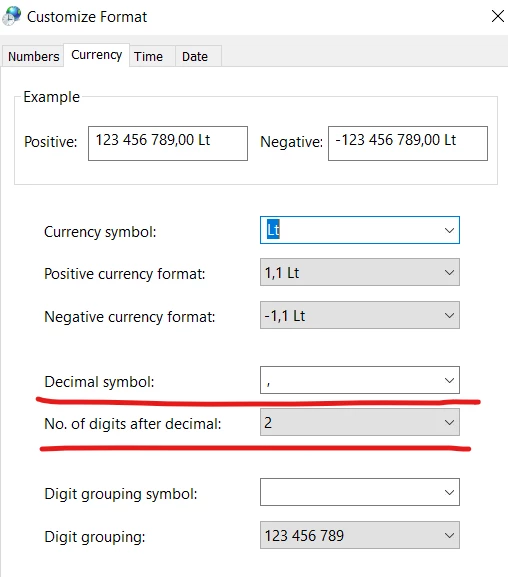Expand the Digit grouping symbol dropdown arrow
Image resolution: width=508 pixels, height=577 pixels.
coord(449,492)
